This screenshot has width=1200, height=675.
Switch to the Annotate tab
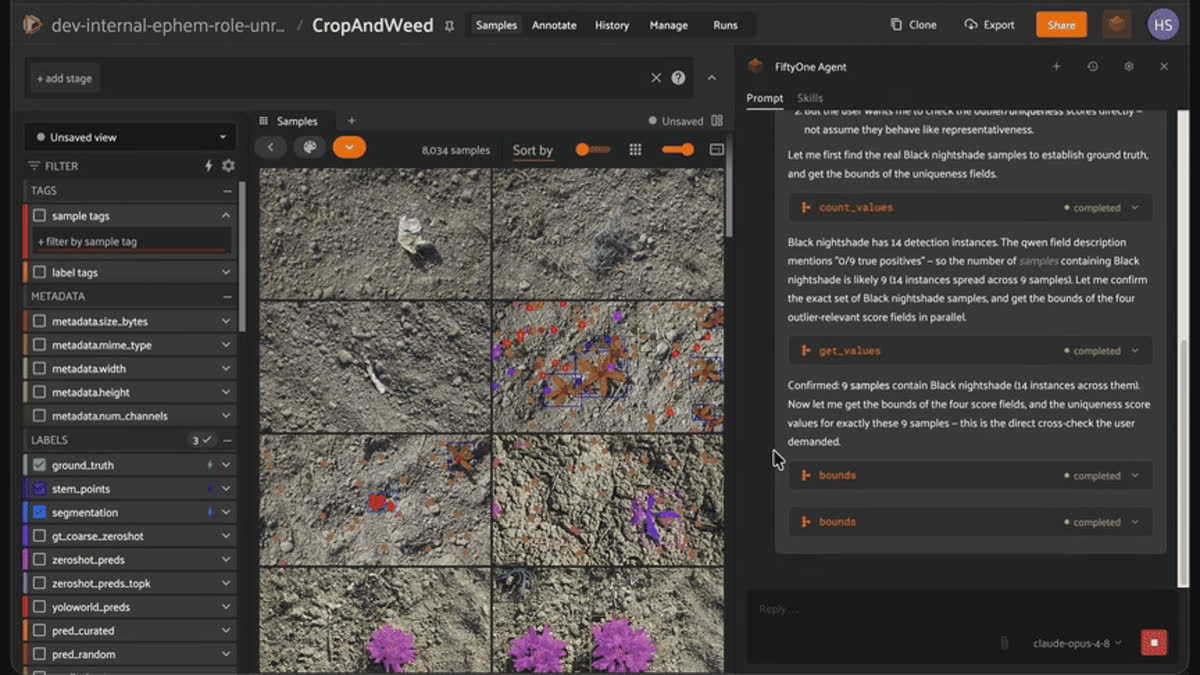554,25
